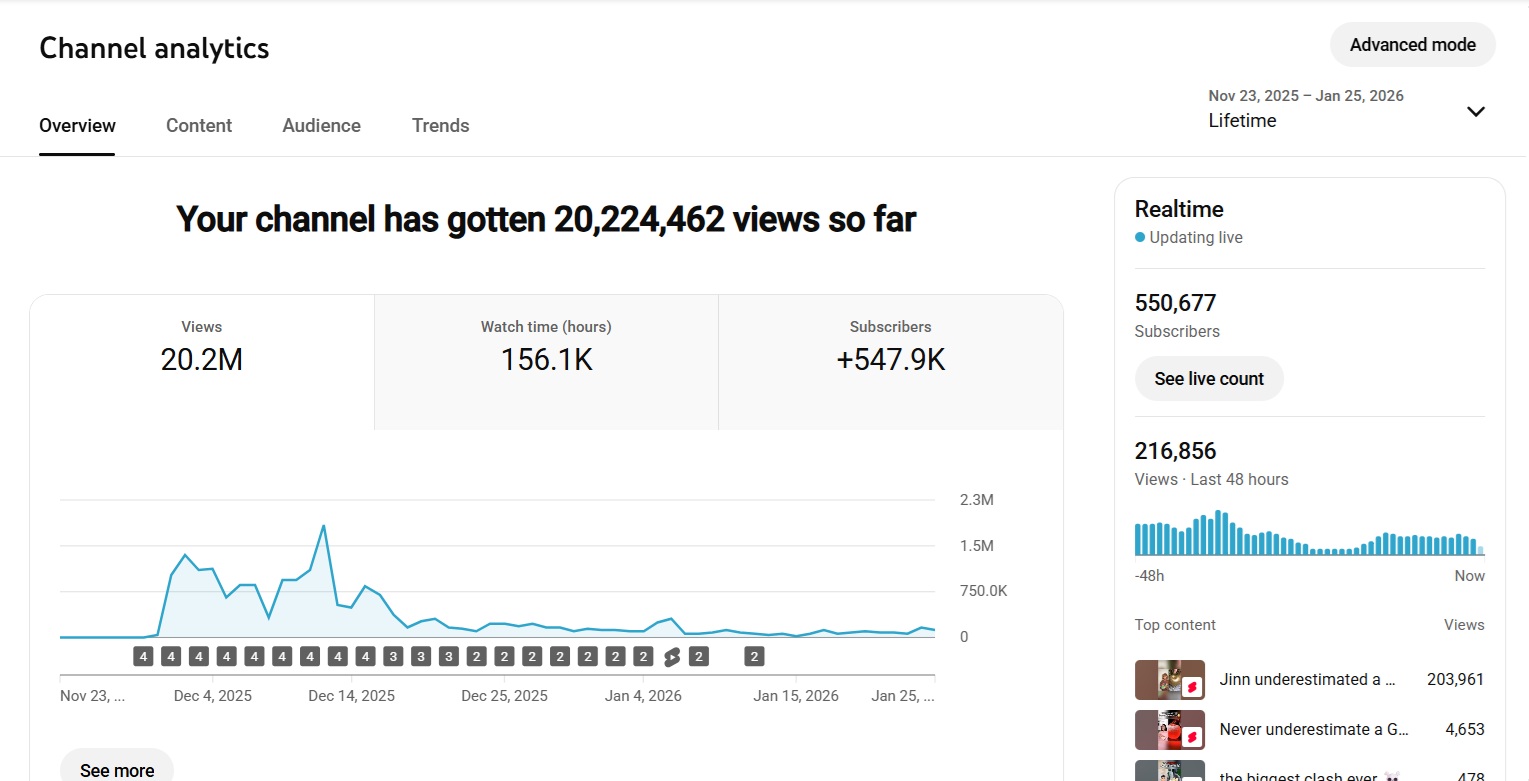The height and width of the screenshot is (781, 1529).
Task: Switch to the Content tab
Action: point(199,126)
